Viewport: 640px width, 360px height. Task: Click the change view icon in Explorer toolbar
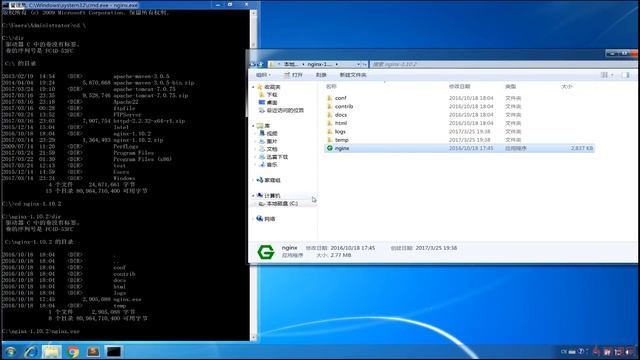(x=604, y=75)
